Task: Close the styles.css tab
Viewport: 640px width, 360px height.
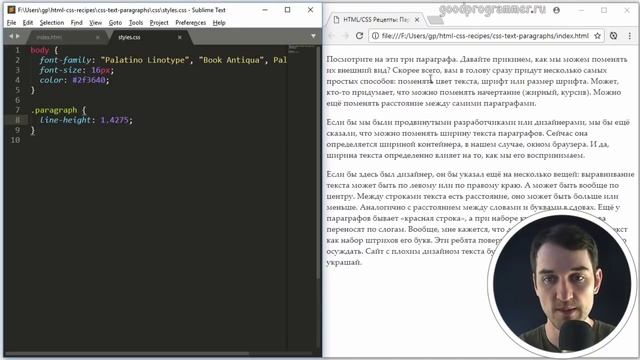Action: click(180, 37)
